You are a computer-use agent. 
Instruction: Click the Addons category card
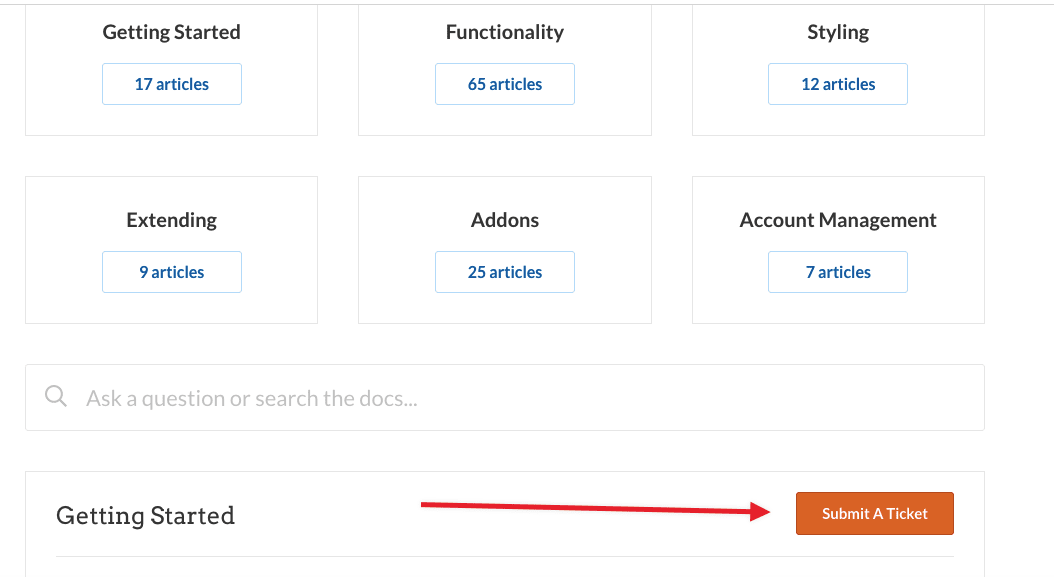(505, 249)
